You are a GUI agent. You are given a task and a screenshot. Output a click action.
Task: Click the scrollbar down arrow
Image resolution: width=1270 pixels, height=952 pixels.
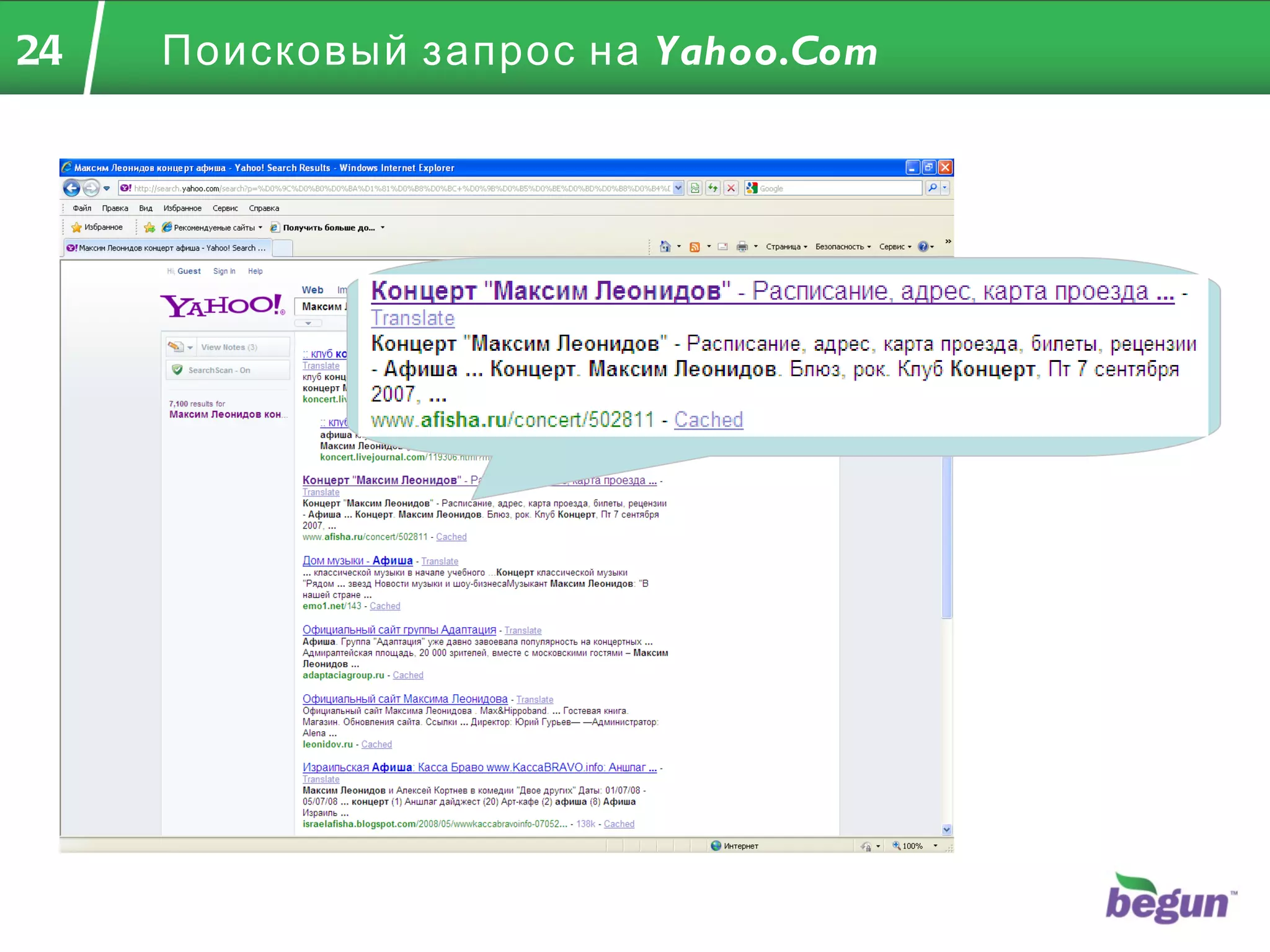click(x=946, y=829)
